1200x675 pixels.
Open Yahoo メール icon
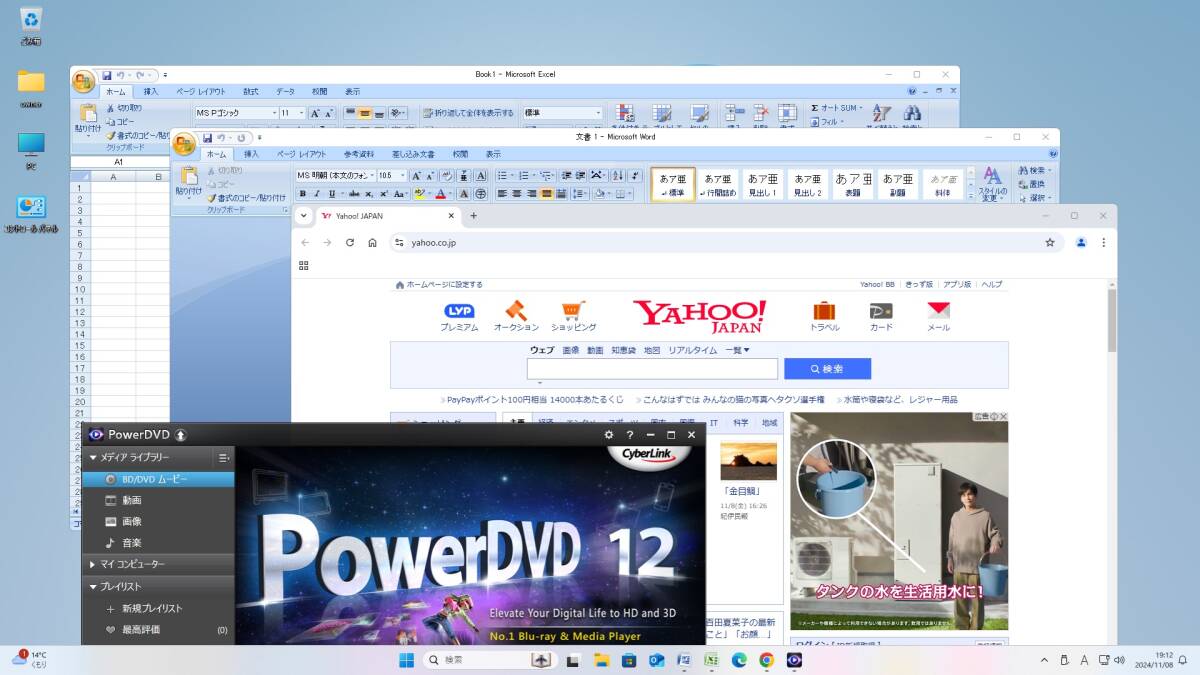click(938, 316)
